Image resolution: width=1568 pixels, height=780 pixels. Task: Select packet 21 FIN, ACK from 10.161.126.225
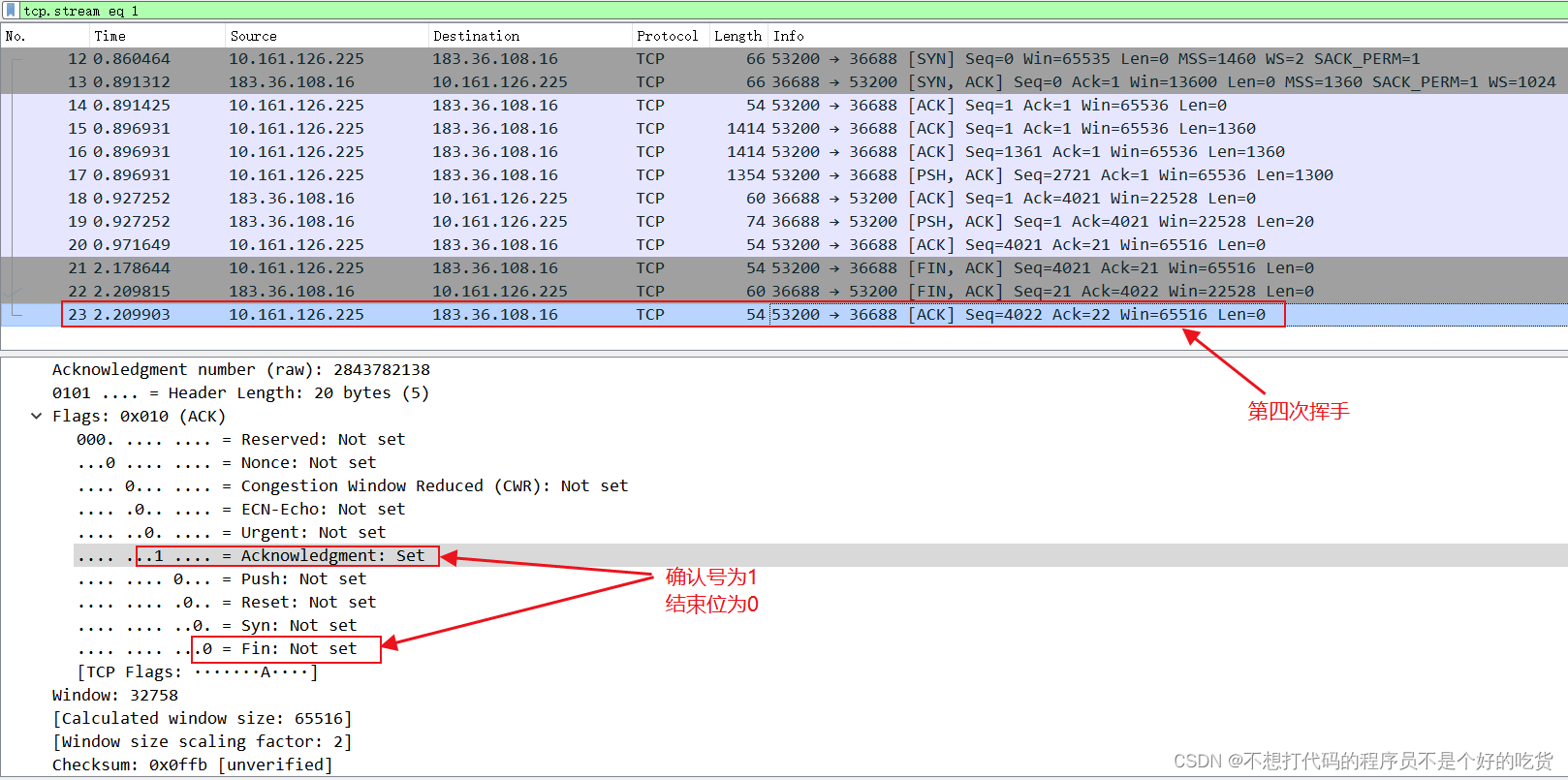click(784, 268)
